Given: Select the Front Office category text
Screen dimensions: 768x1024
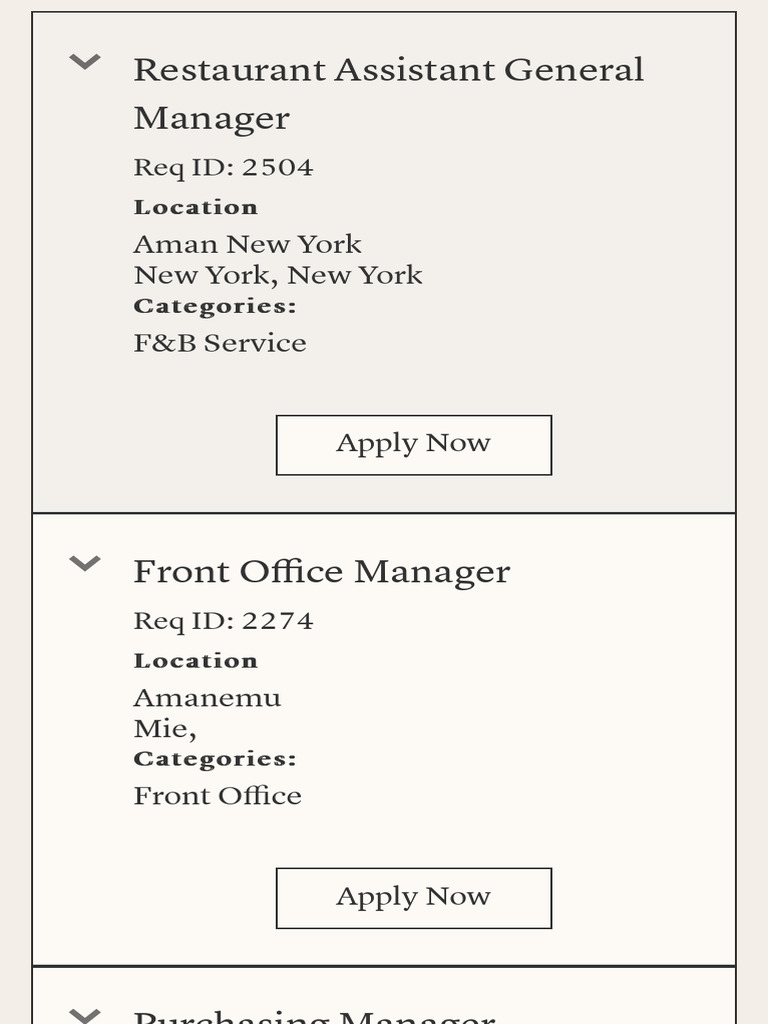Looking at the screenshot, I should 217,796.
